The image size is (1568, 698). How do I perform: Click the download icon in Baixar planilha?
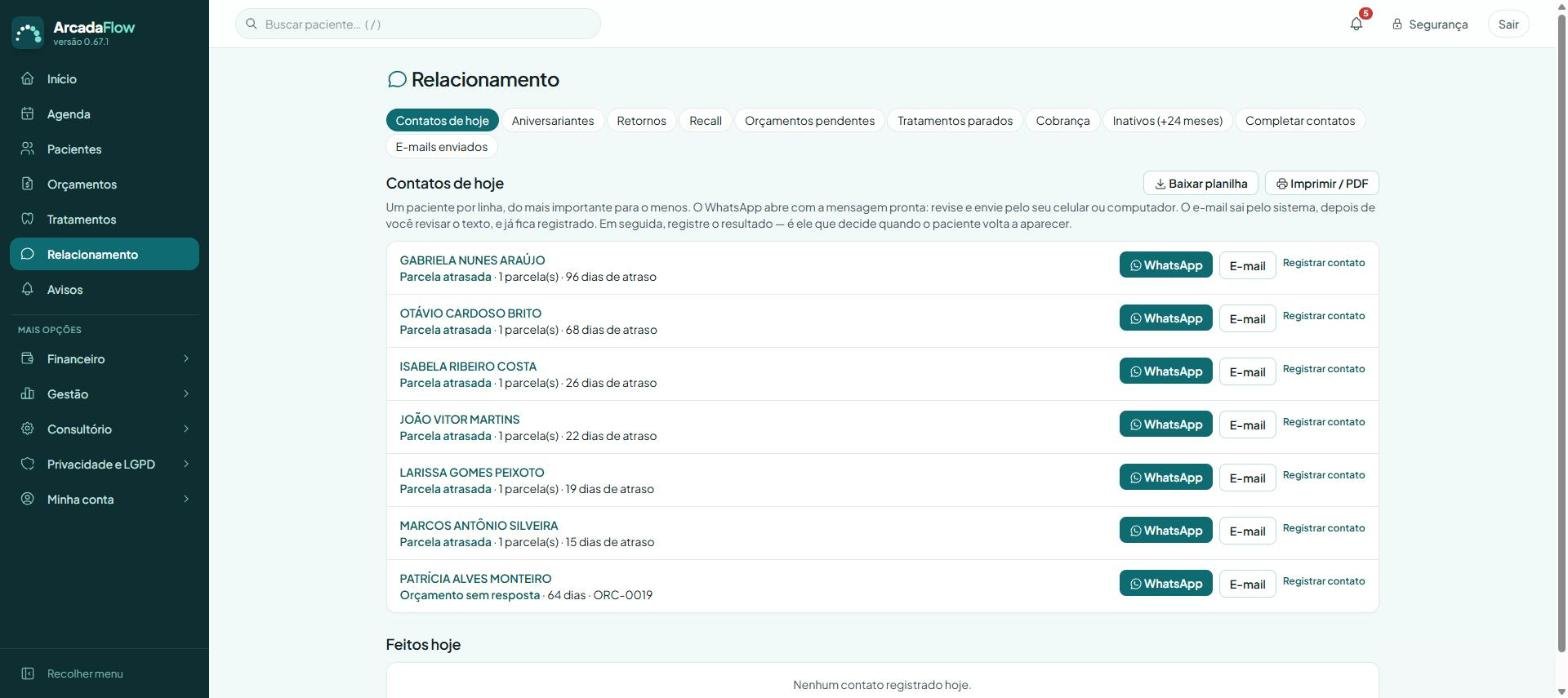[x=1160, y=184]
